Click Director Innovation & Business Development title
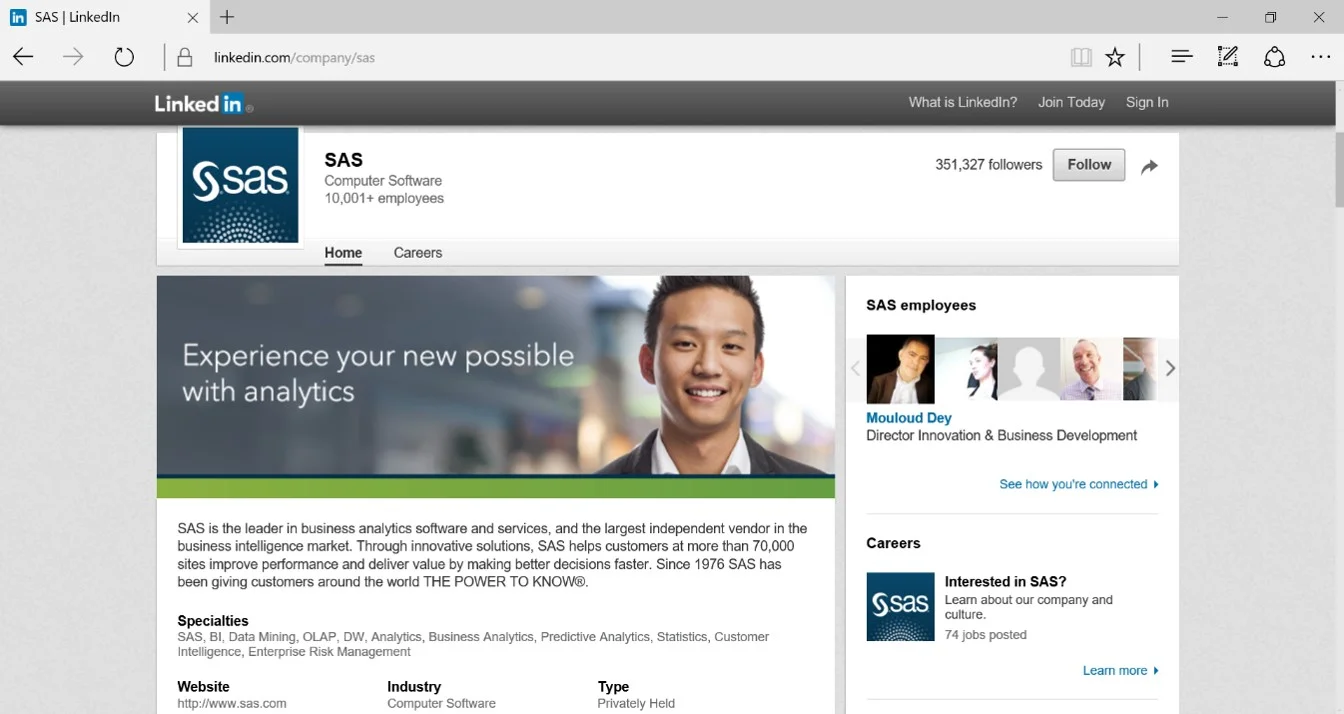 click(1001, 436)
